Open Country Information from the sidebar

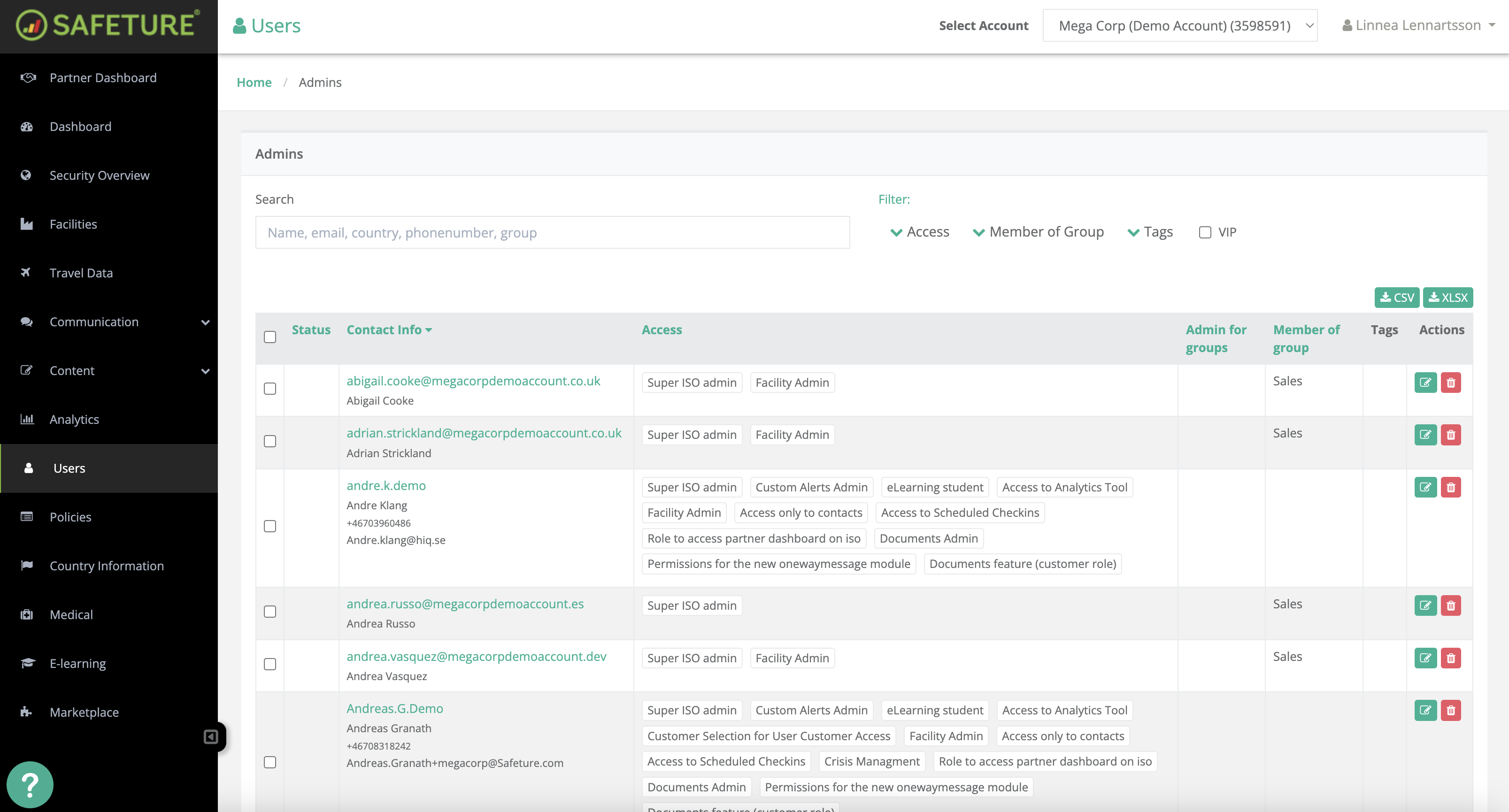click(106, 566)
